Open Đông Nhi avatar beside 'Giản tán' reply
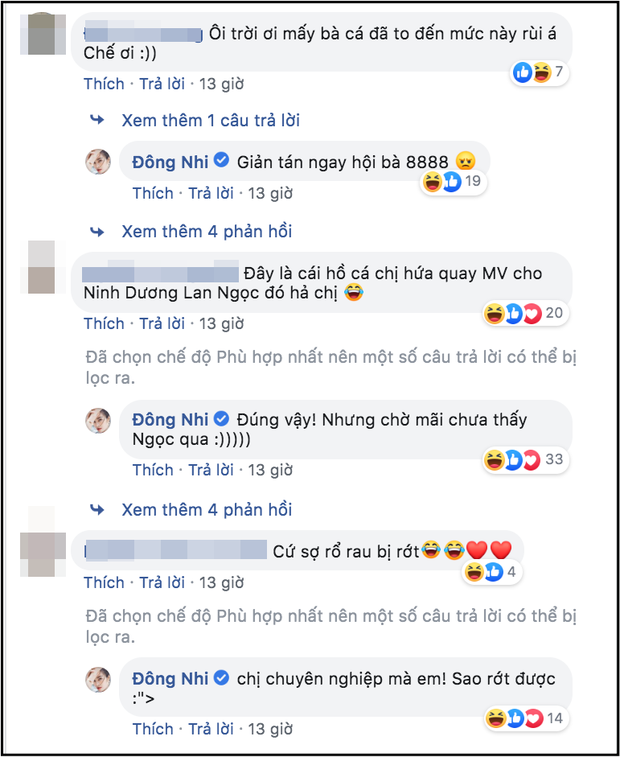Screen dimensions: 620x757 98,161
